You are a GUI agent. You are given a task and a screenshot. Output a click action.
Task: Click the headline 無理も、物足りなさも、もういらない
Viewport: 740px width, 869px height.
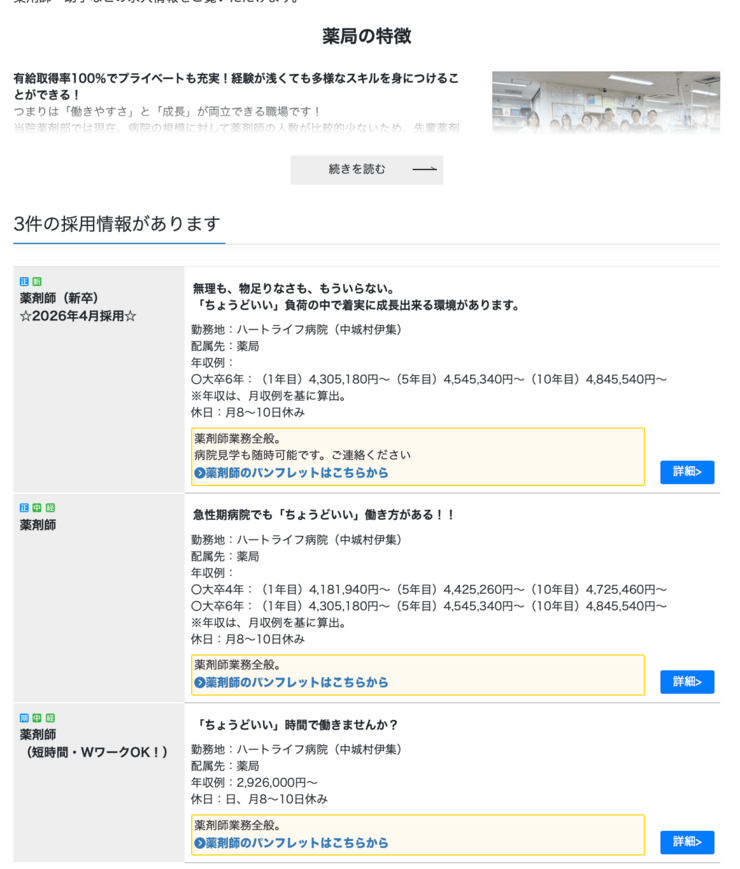click(x=294, y=288)
